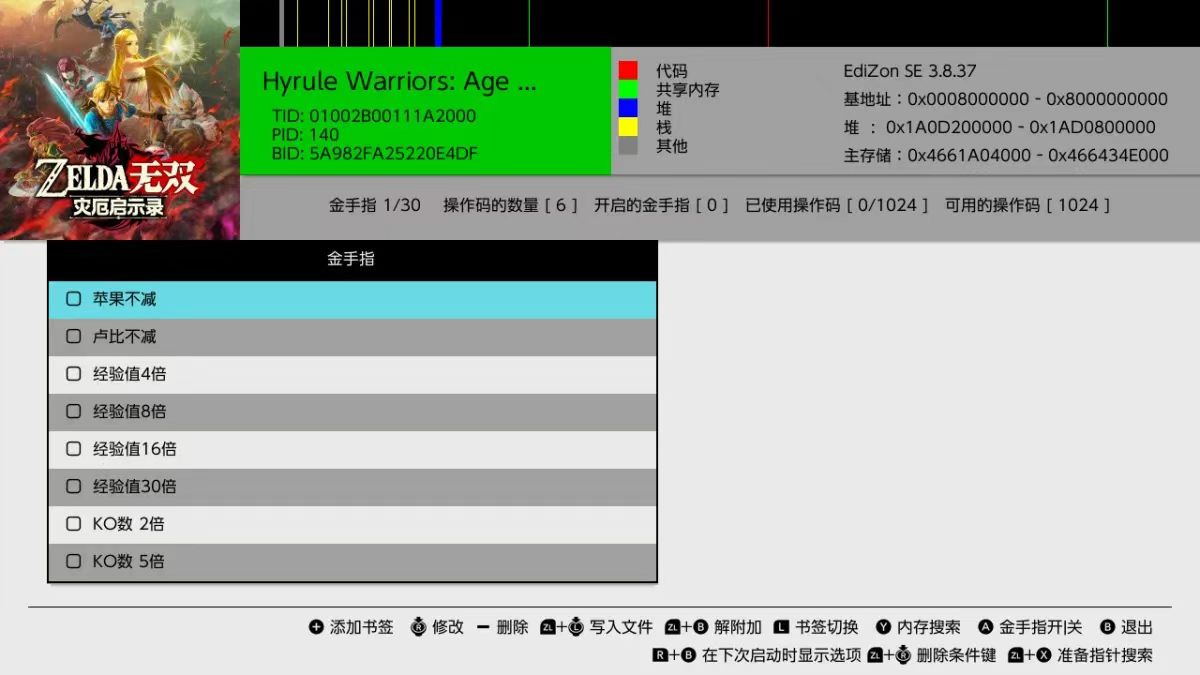The height and width of the screenshot is (675, 1200).
Task: Click the 解附加 label
Action: 738,627
